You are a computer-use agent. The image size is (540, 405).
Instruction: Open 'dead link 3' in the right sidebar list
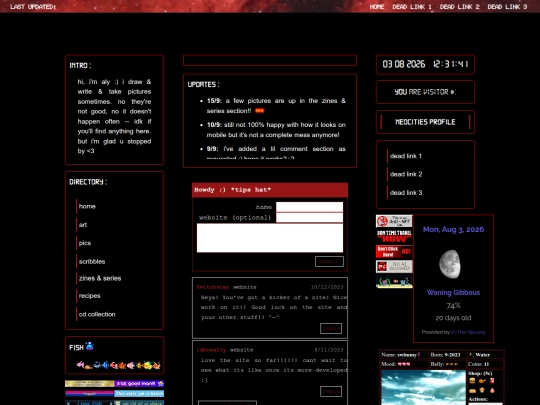click(x=406, y=193)
